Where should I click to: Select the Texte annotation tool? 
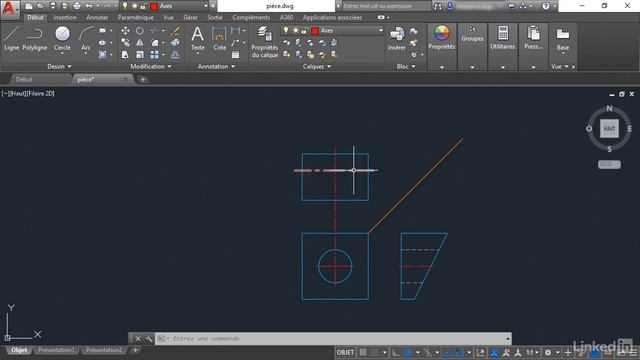(198, 38)
